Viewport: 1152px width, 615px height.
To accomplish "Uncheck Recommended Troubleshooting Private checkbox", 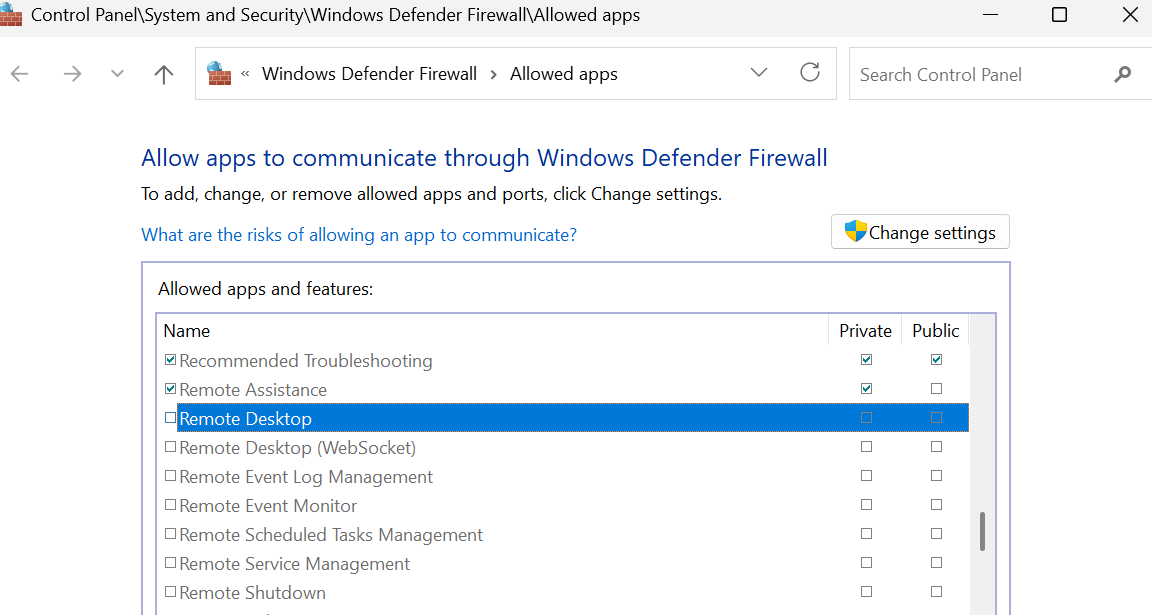I will coord(866,359).
